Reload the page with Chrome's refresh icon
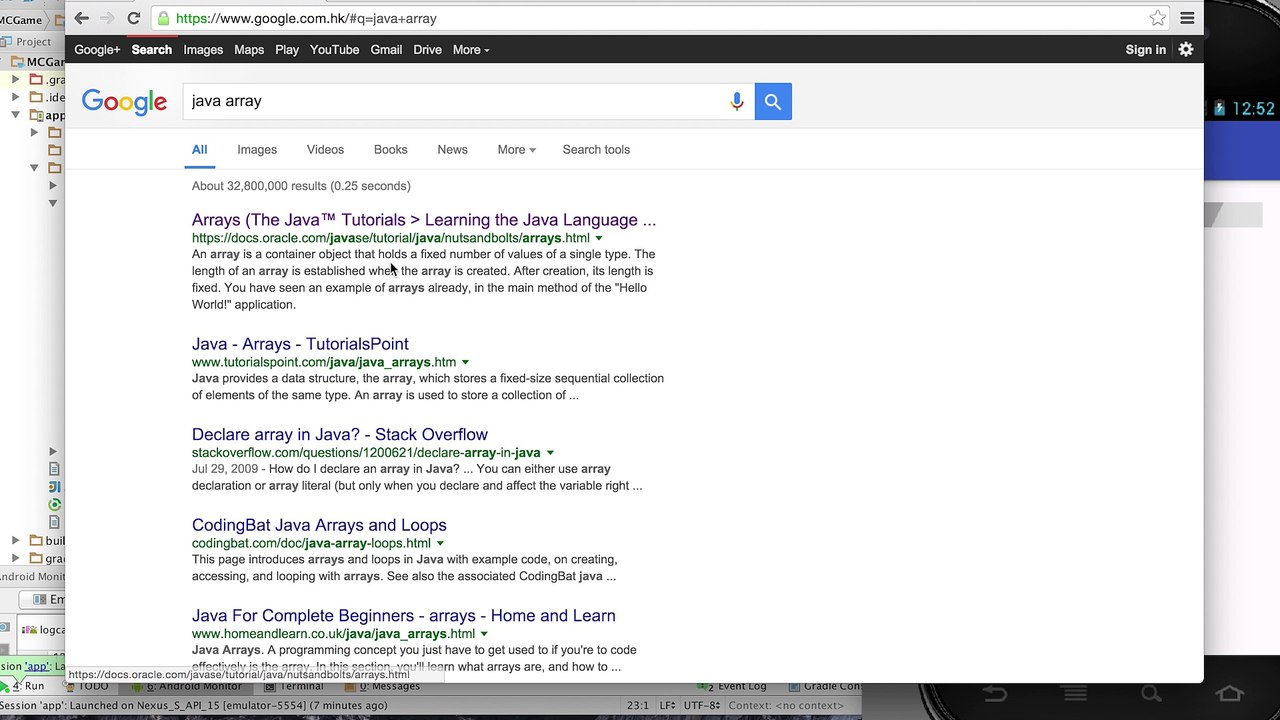This screenshot has height=720, width=1280. click(x=133, y=18)
